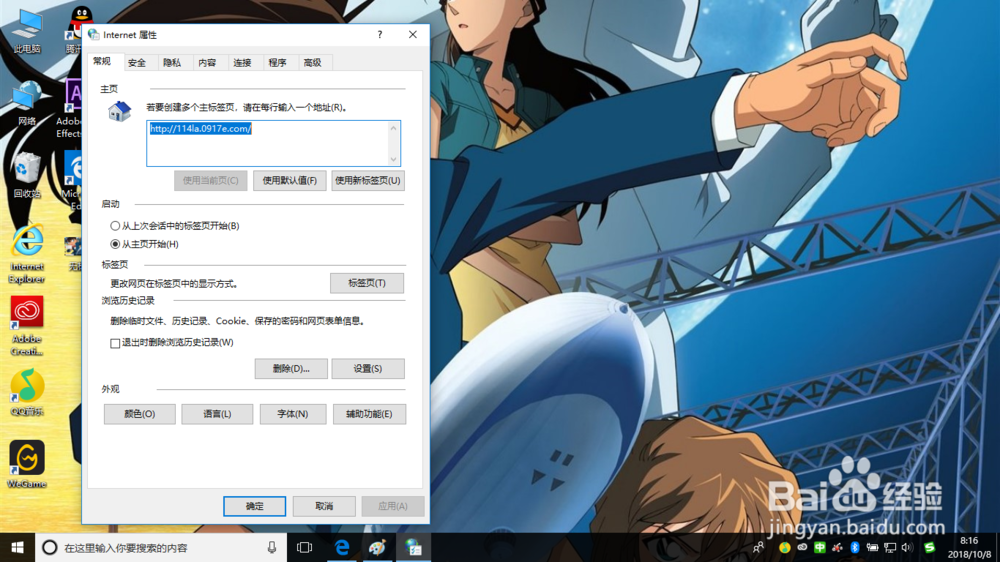Click the network status tray icon

(890, 547)
